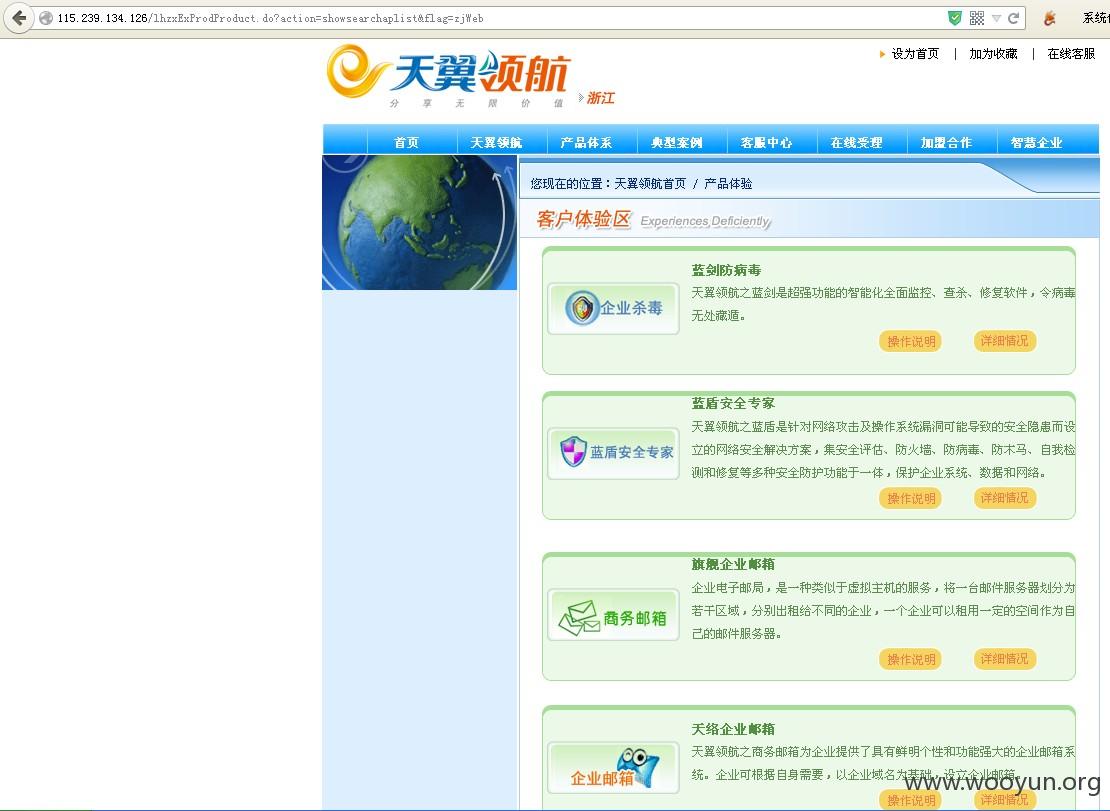The image size is (1110, 811).
Task: Click the orange extension icon in the toolbar
Action: [1050, 18]
